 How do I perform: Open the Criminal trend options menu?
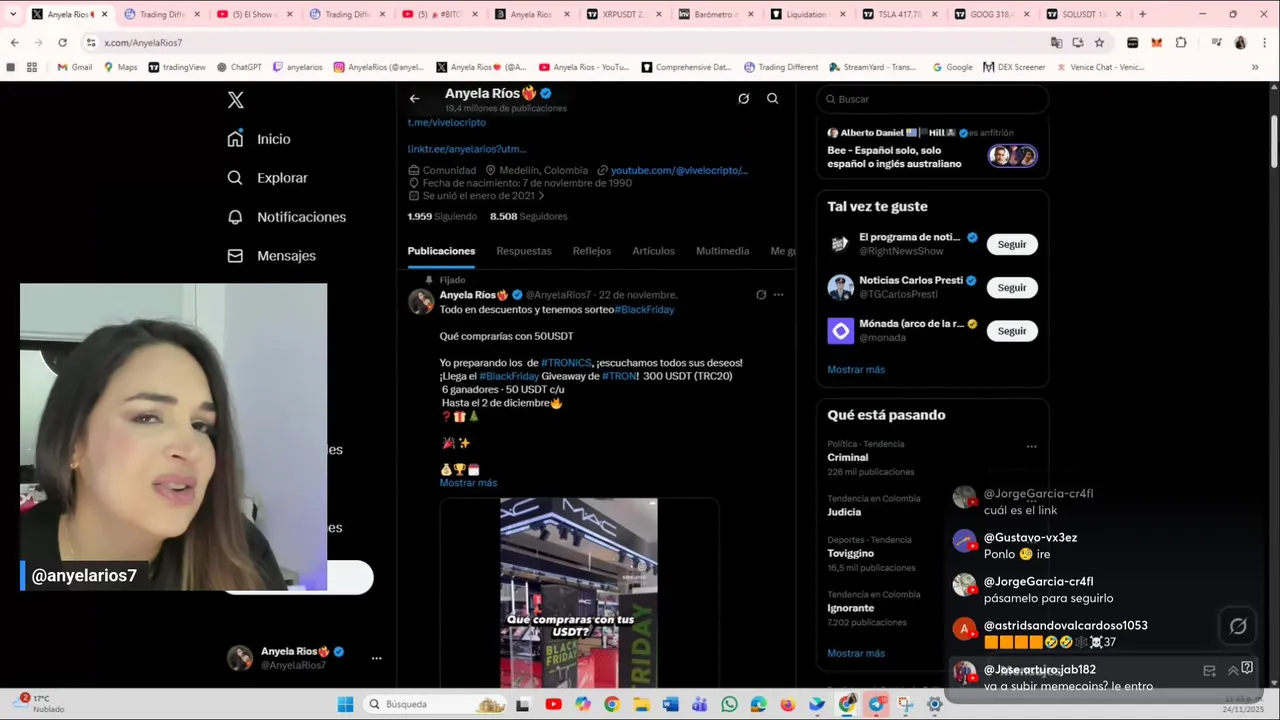[1031, 447]
